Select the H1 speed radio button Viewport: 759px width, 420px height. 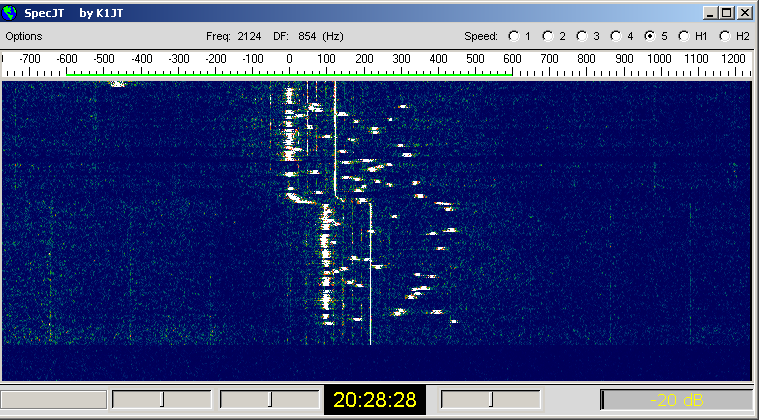[683, 36]
